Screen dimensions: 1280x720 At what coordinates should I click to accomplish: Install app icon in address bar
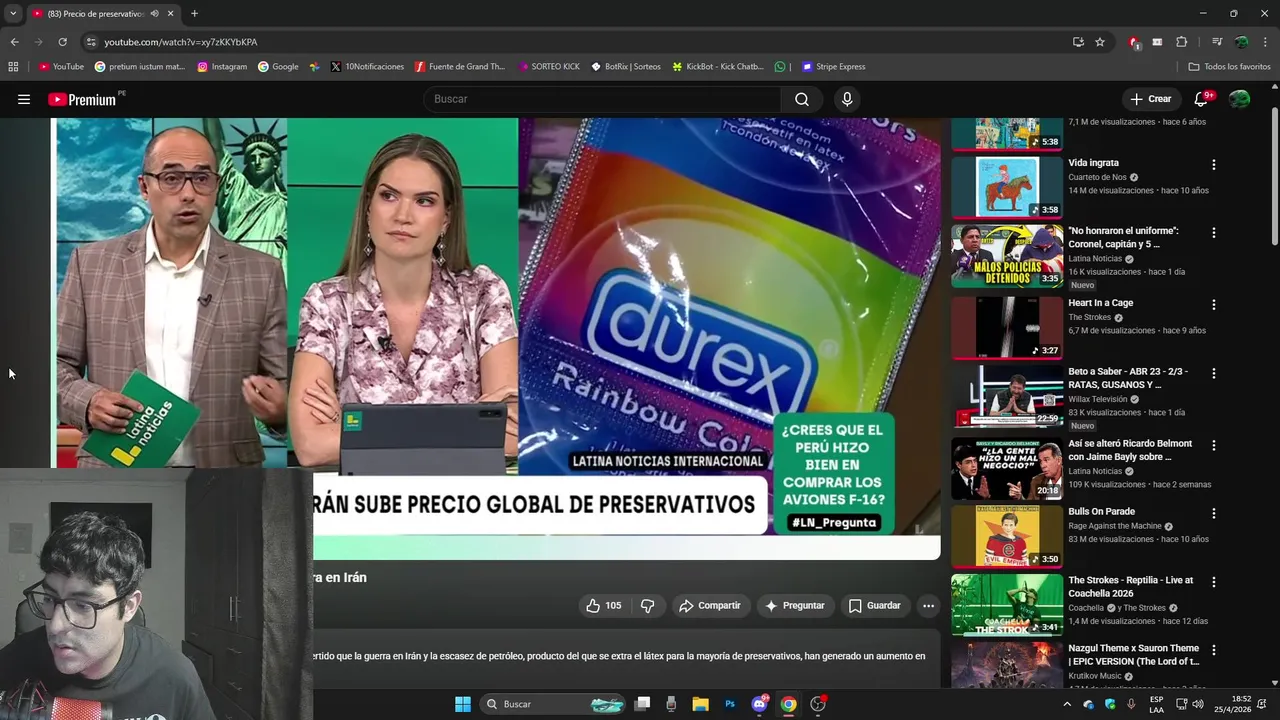point(1078,42)
